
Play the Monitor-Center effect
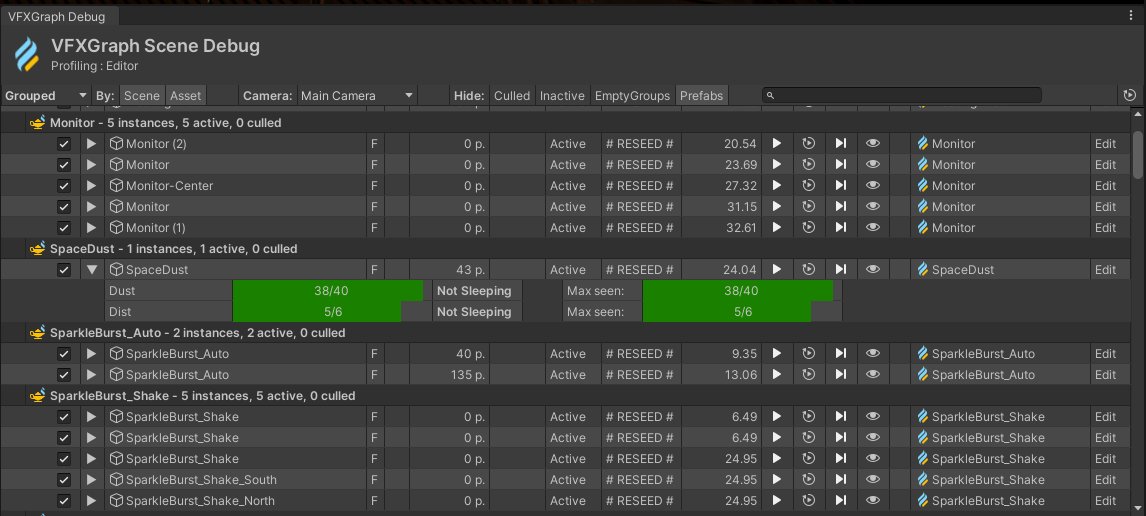pos(777,186)
